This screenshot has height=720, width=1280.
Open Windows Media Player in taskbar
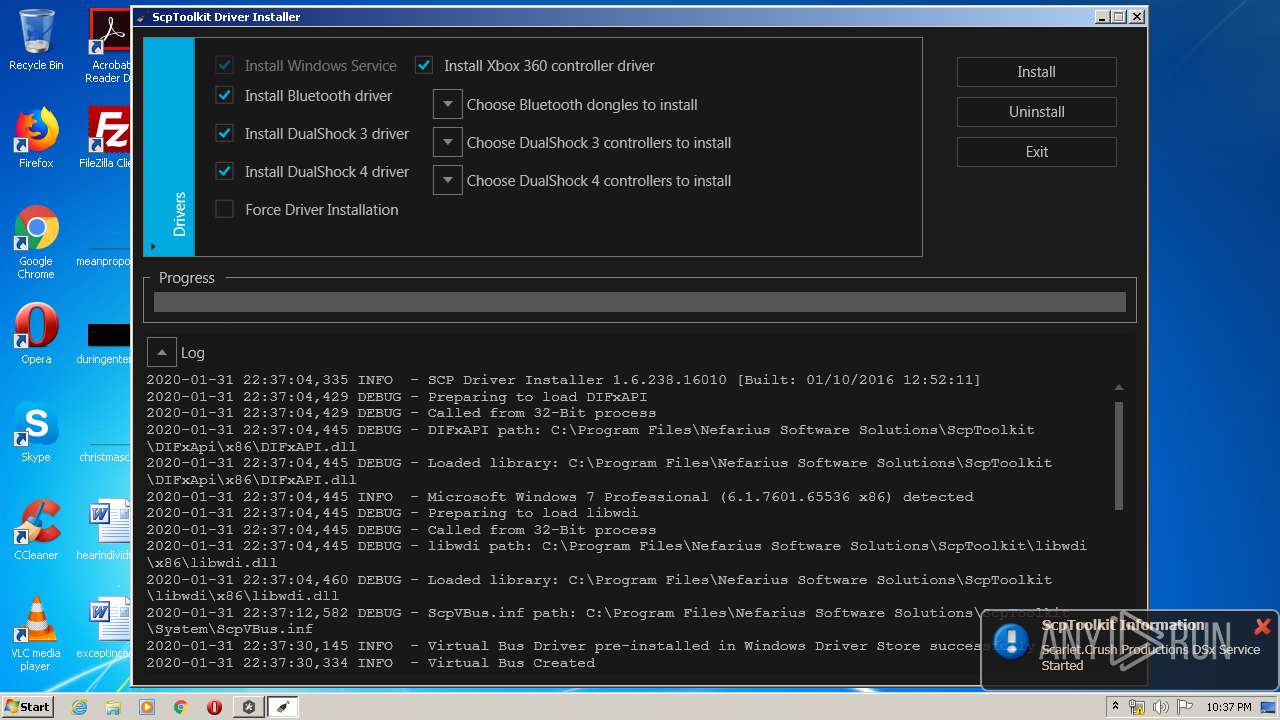pos(147,707)
